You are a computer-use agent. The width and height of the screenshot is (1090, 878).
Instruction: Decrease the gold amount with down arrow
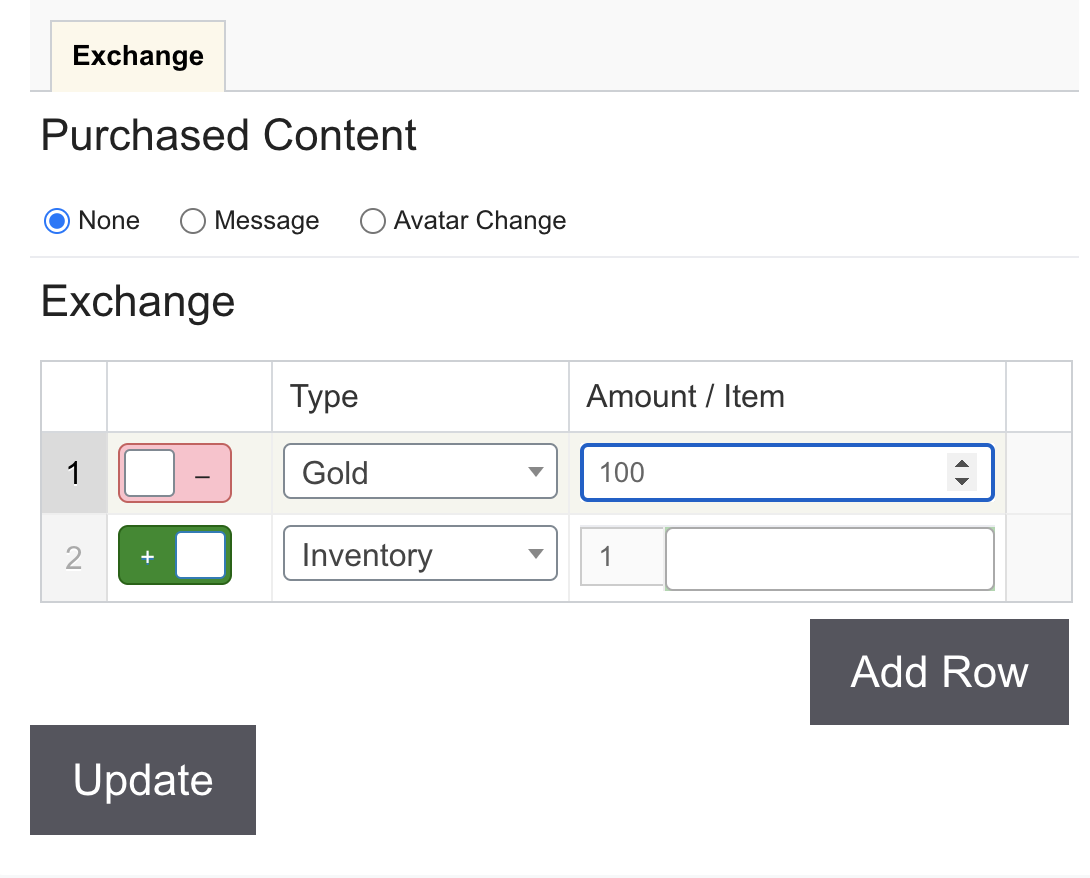962,481
